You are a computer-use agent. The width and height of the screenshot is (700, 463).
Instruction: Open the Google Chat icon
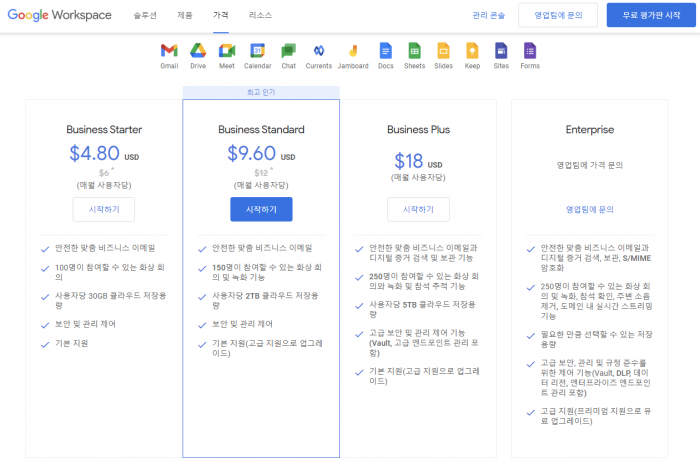(288, 51)
